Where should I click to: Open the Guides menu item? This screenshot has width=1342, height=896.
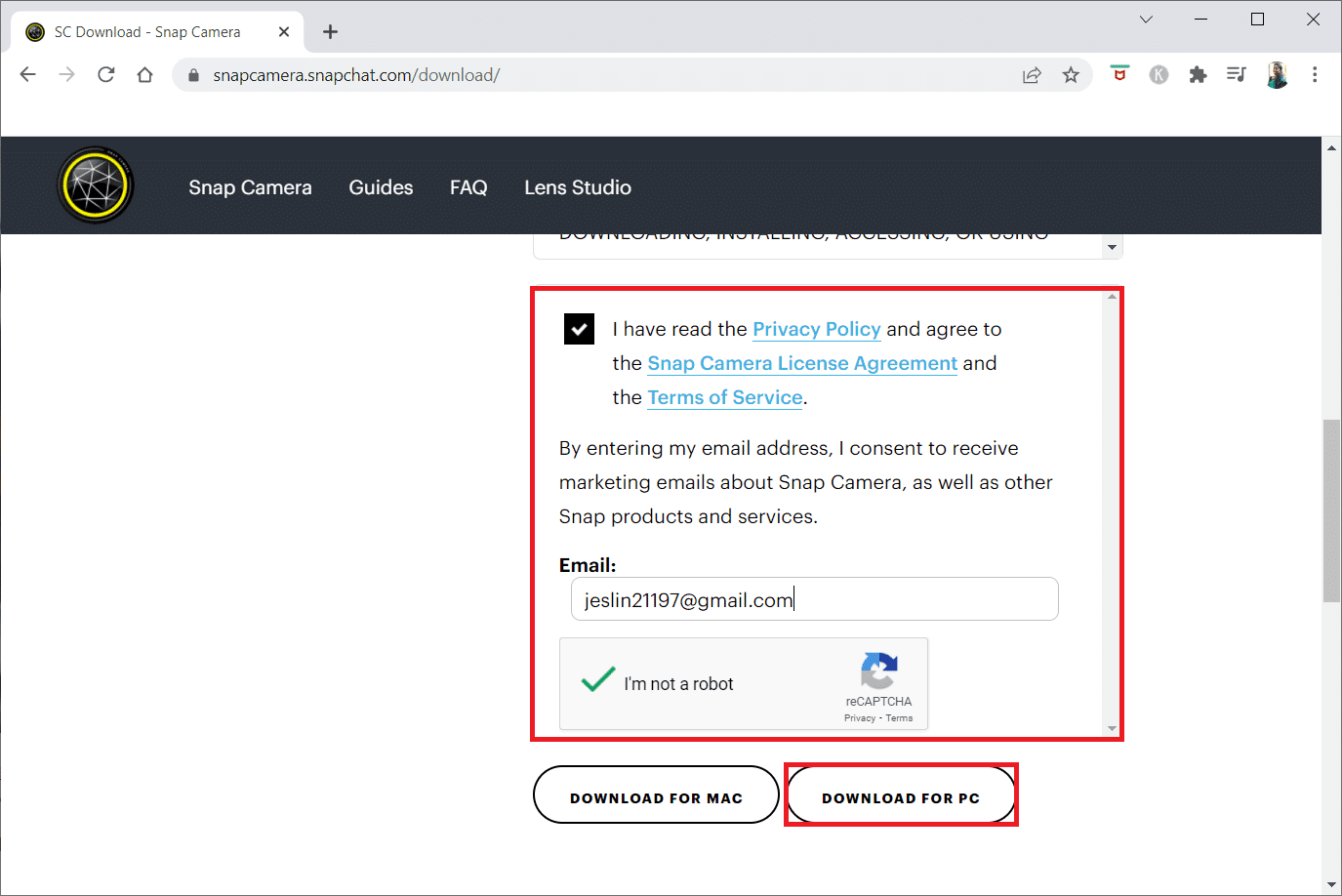(x=381, y=187)
